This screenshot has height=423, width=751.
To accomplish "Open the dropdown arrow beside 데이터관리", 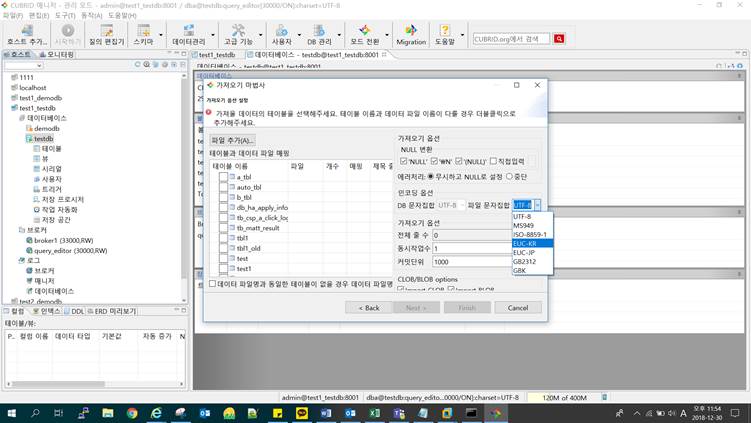I will point(212,35).
